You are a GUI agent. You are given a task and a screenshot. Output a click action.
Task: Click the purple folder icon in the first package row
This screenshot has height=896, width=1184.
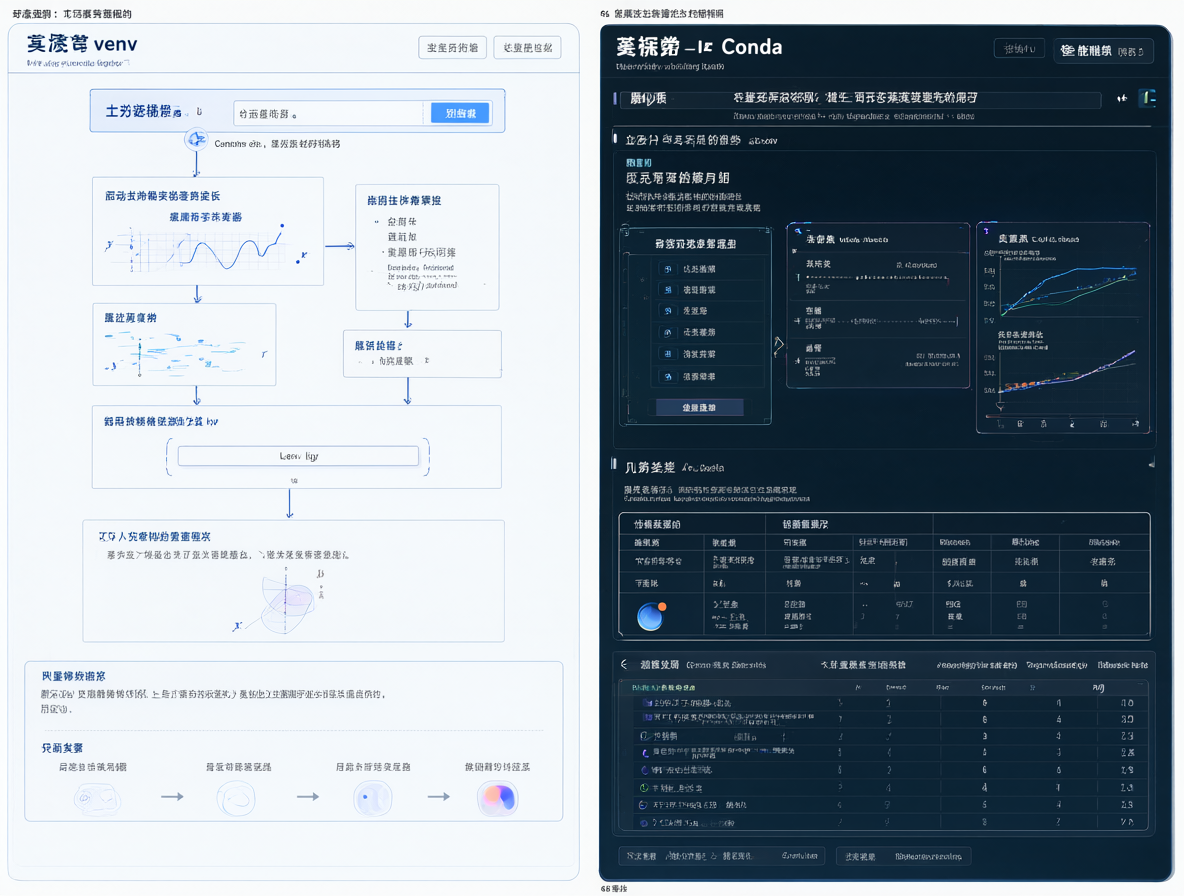(x=646, y=703)
